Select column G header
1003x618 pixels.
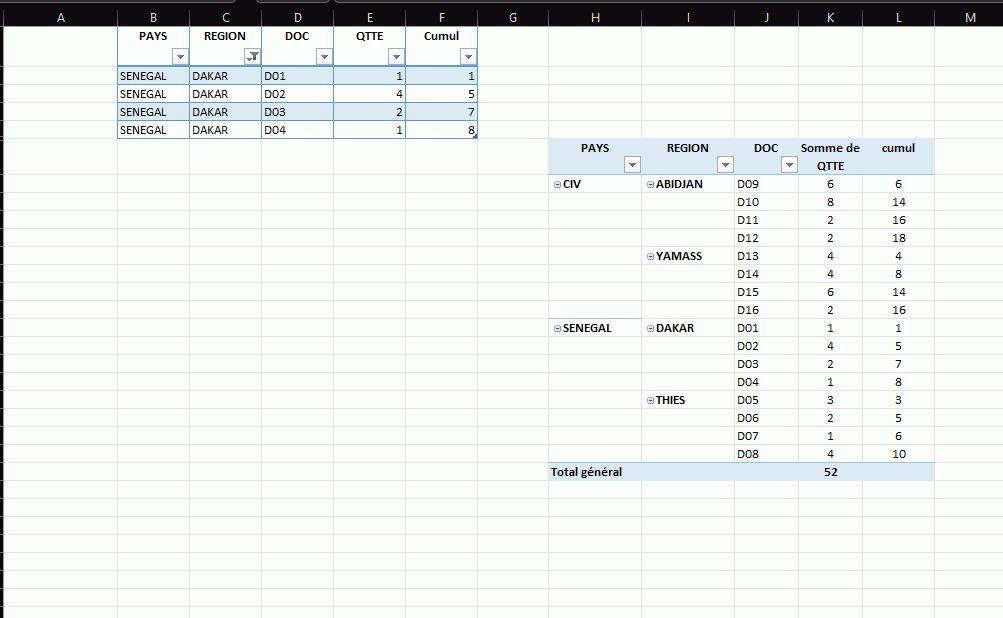coord(512,18)
